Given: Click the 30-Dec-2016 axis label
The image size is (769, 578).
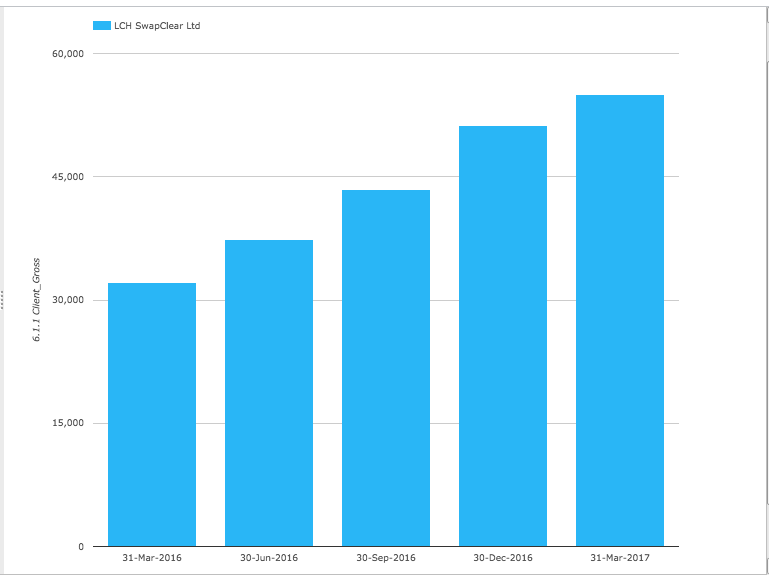Looking at the screenshot, I should (503, 558).
